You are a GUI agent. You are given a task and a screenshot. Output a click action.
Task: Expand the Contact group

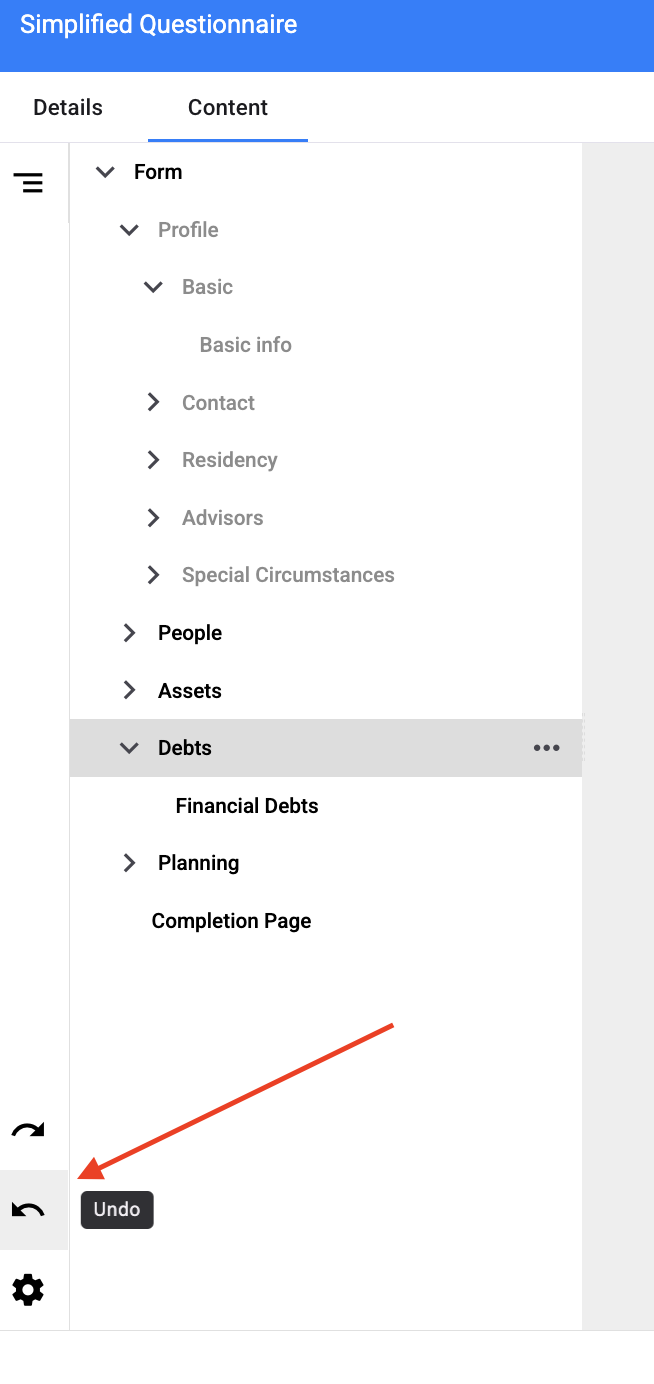[x=153, y=402]
